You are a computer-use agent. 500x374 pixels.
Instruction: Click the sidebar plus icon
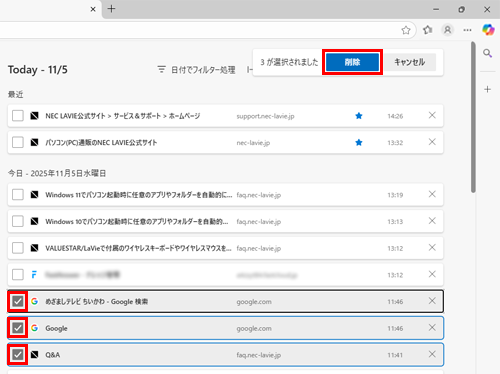coord(488,89)
